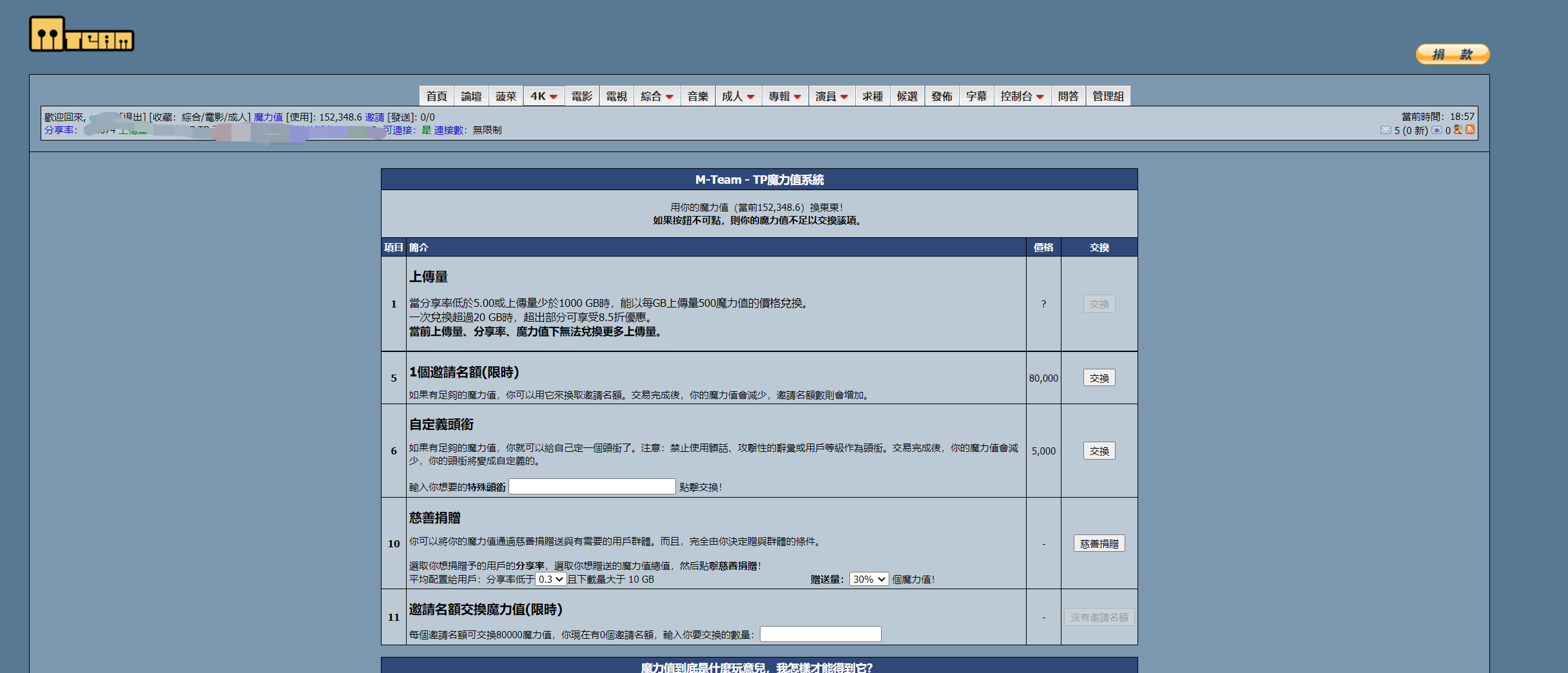Click the 價格 column header

1043,248
